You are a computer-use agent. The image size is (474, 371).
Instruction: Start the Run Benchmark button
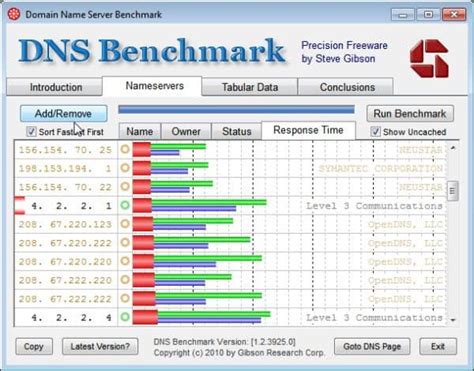(x=410, y=114)
